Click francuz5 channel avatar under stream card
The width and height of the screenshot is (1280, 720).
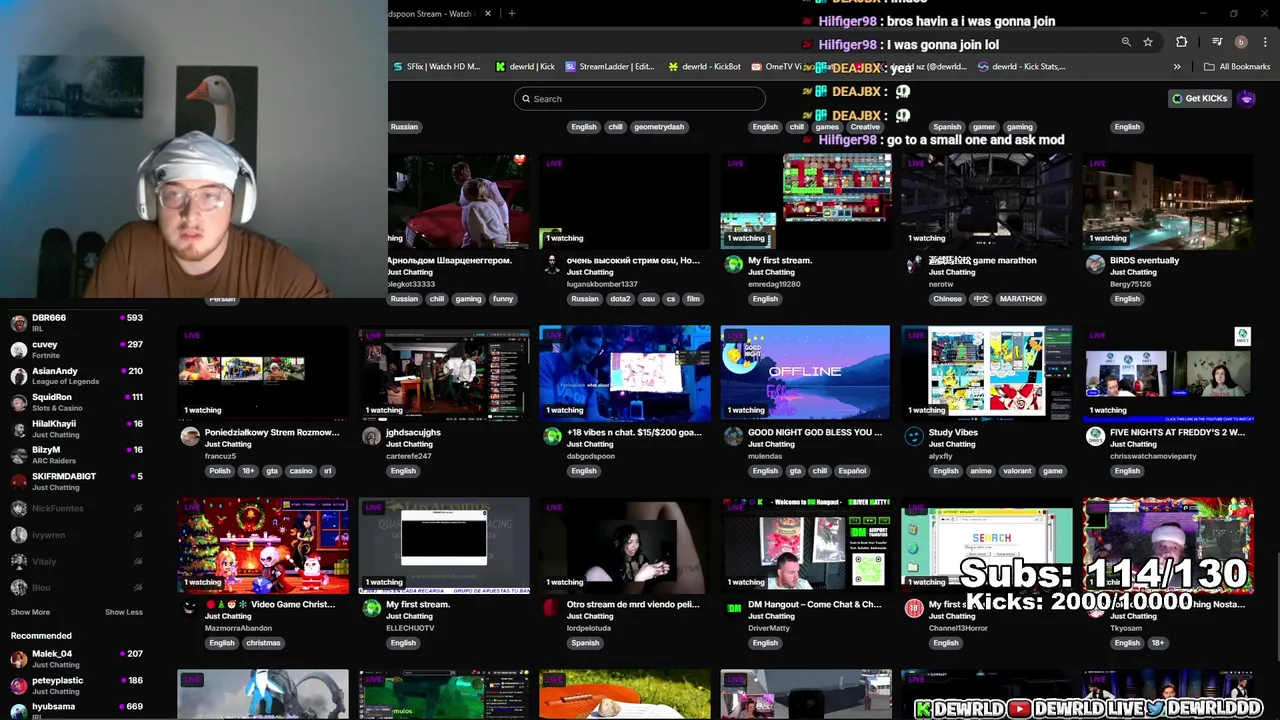tap(190, 437)
